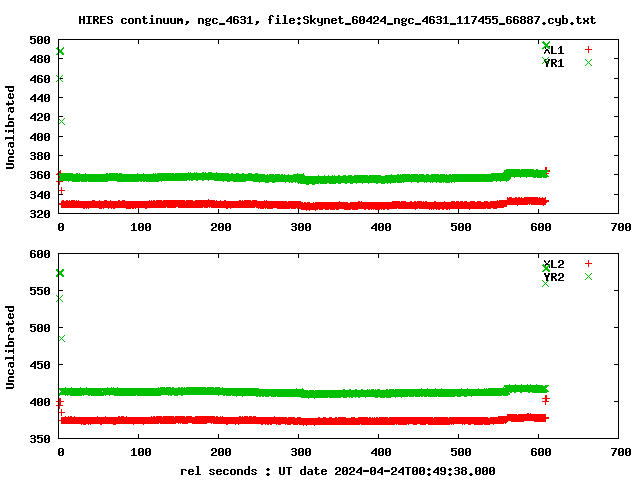Click the green outlier point near 415 in top plot
The image size is (640, 480).
click(x=62, y=121)
